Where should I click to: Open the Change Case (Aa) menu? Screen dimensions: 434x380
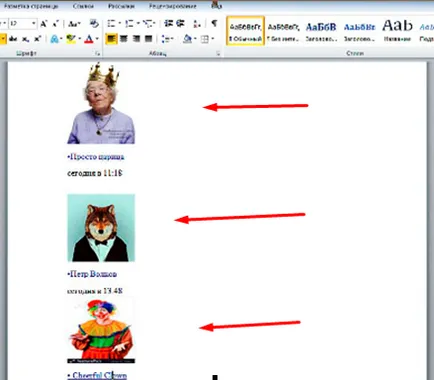coord(74,24)
